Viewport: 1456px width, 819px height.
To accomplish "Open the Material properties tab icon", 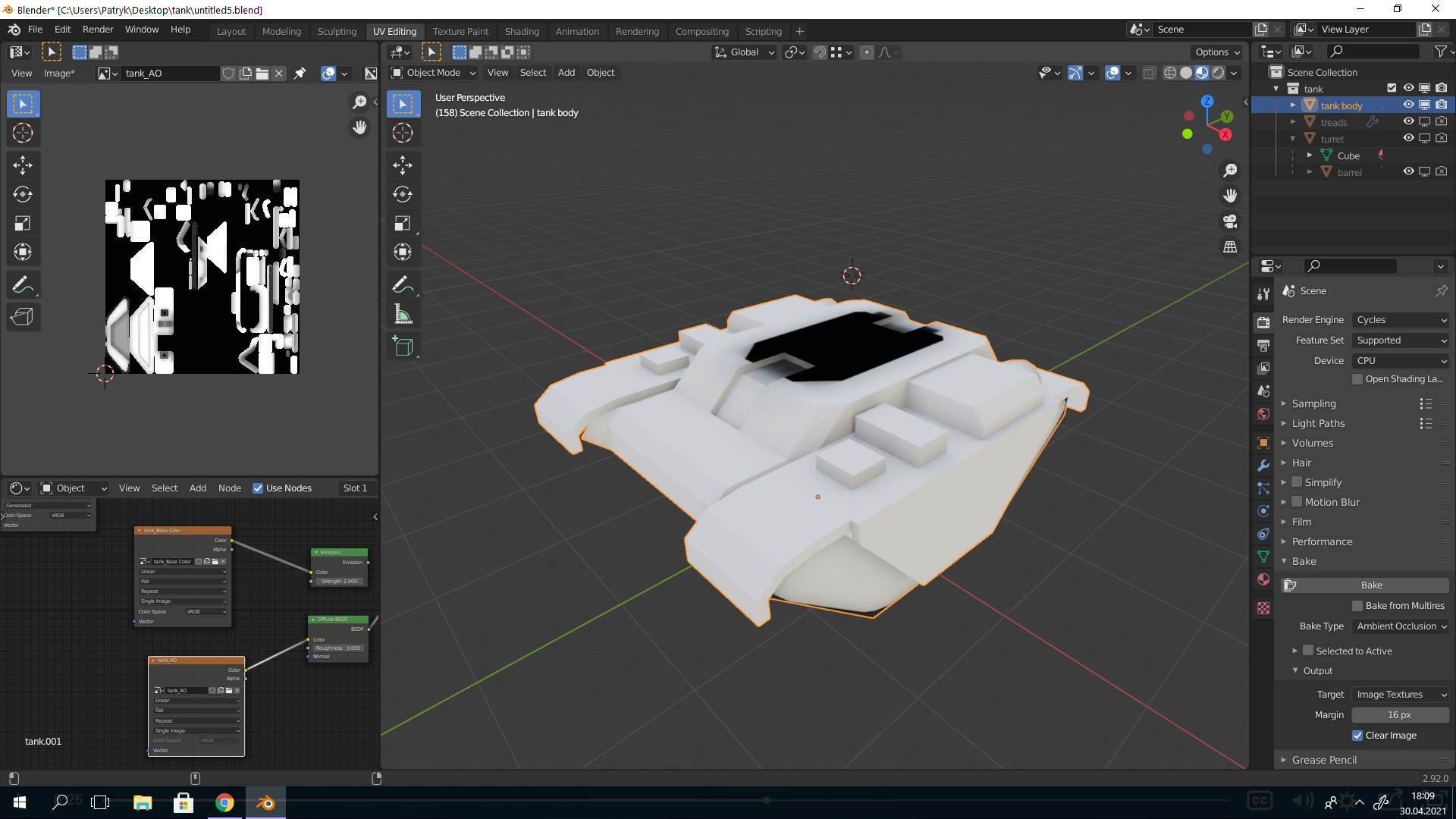I will (x=1263, y=579).
